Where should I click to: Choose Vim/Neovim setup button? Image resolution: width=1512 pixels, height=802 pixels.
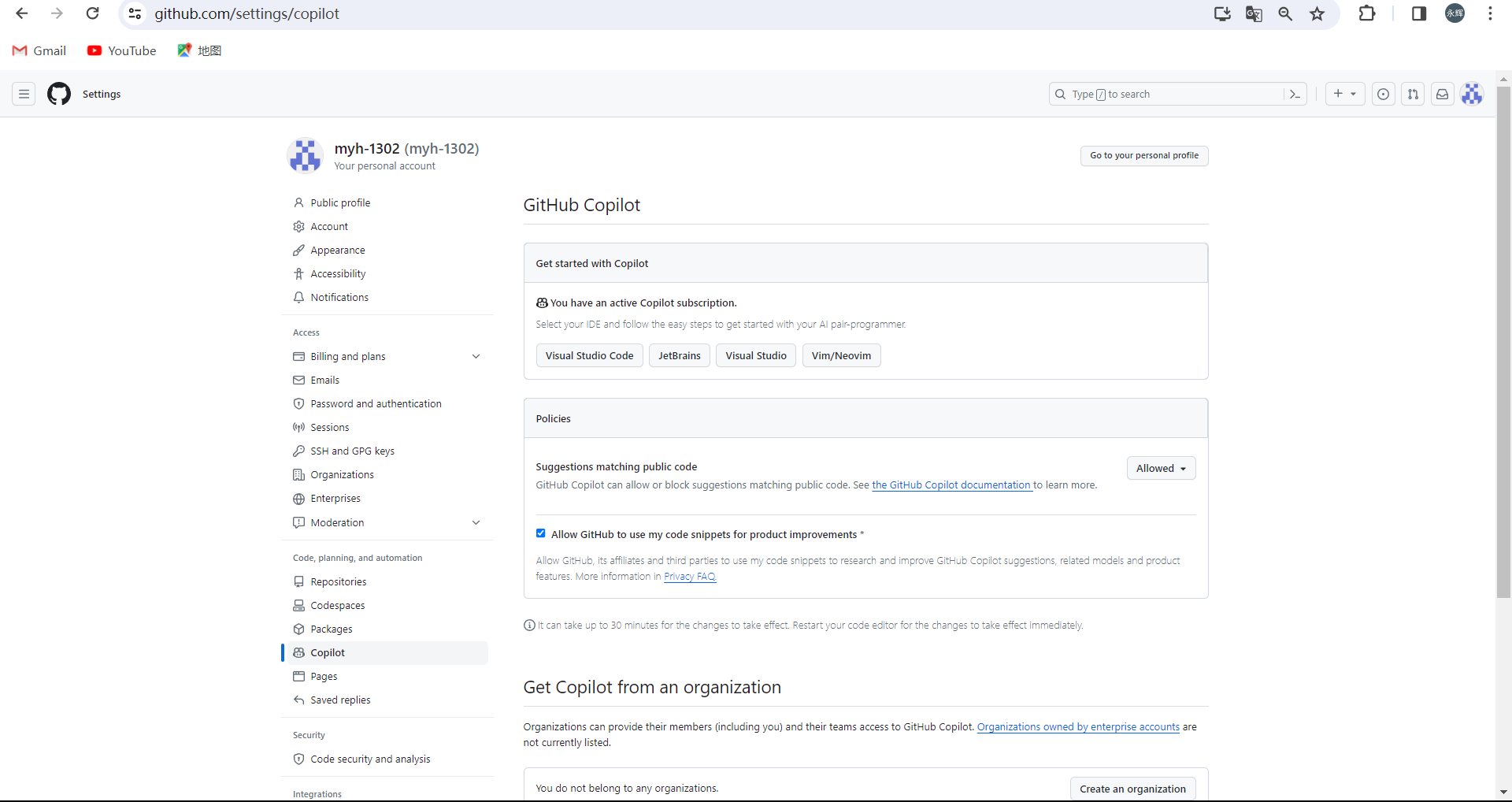coord(841,355)
